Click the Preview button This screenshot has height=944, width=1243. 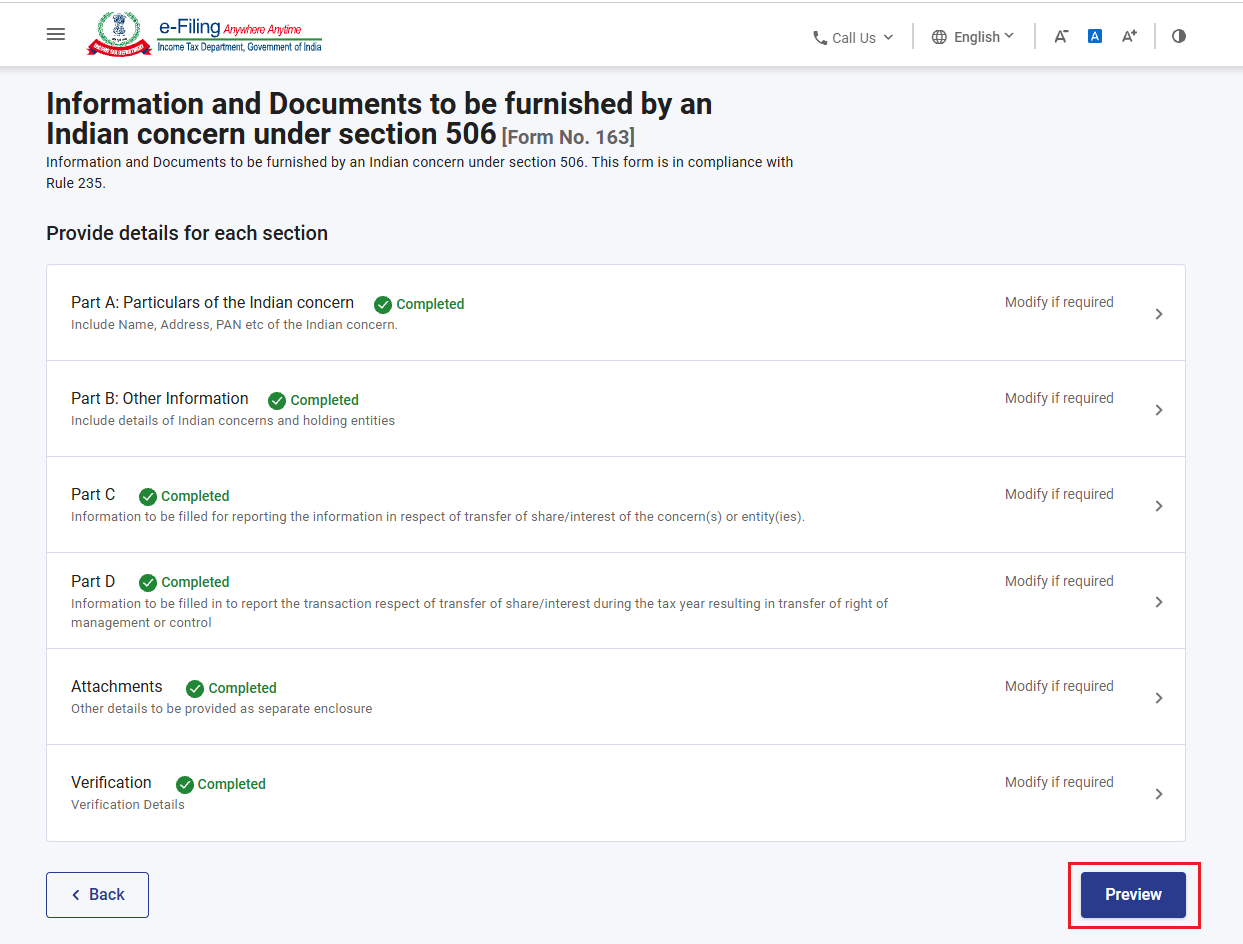tap(1133, 895)
